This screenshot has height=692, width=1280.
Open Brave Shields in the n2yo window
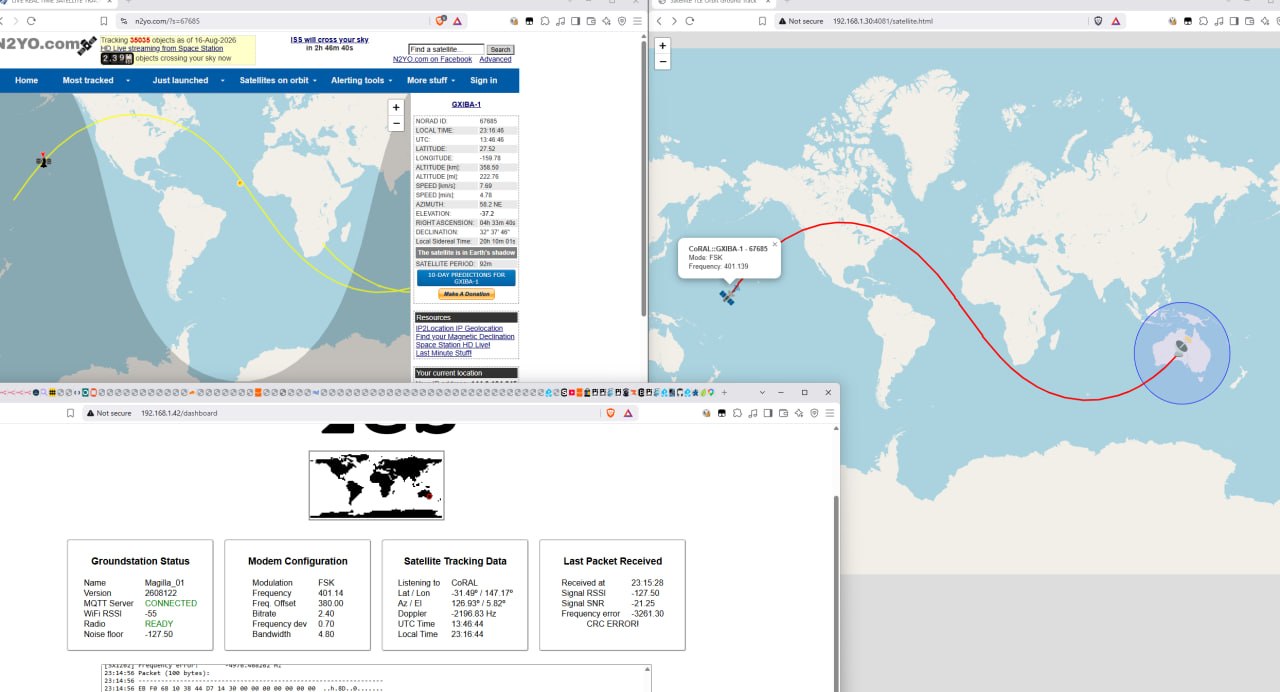coord(441,20)
